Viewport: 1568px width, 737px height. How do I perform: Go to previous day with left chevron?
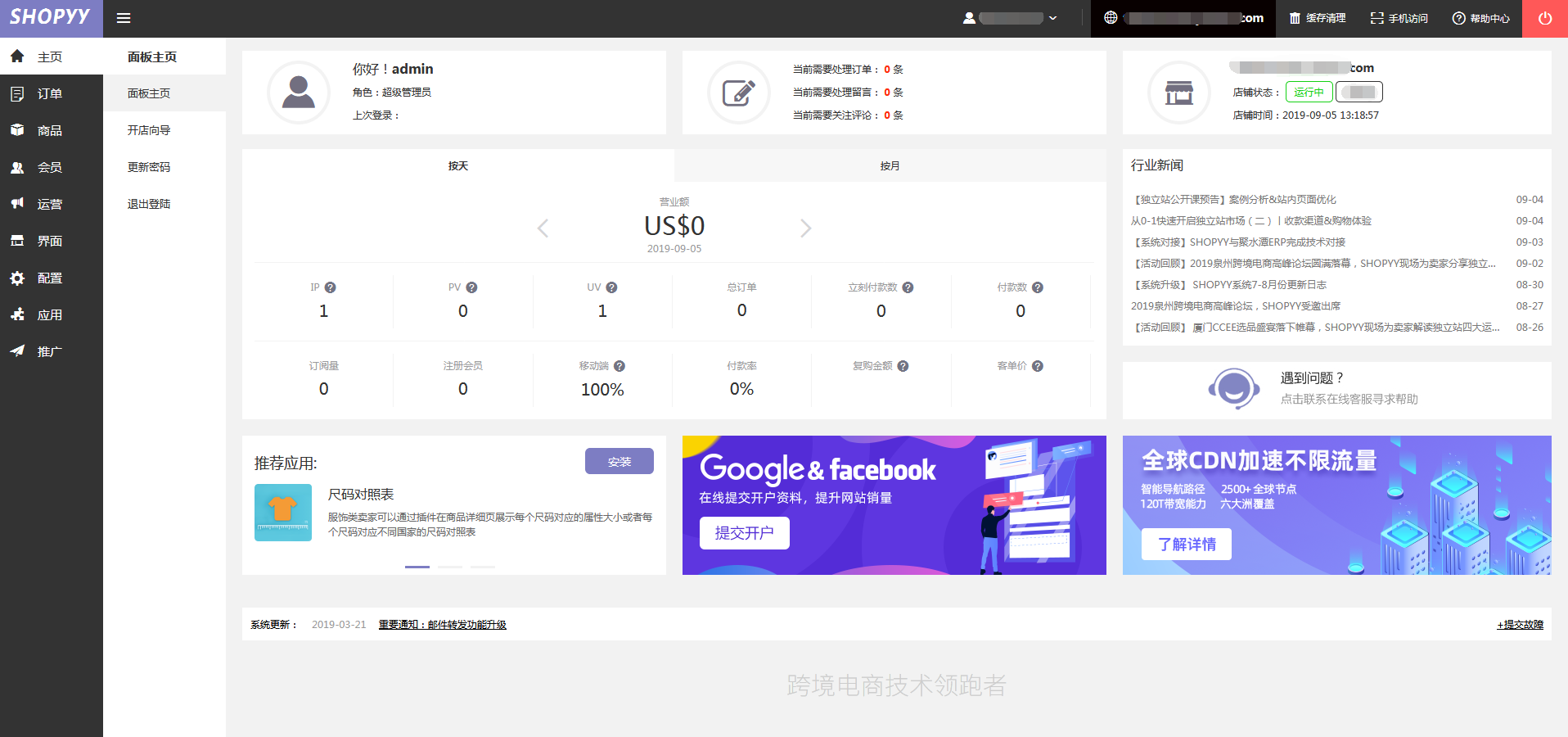tap(543, 228)
